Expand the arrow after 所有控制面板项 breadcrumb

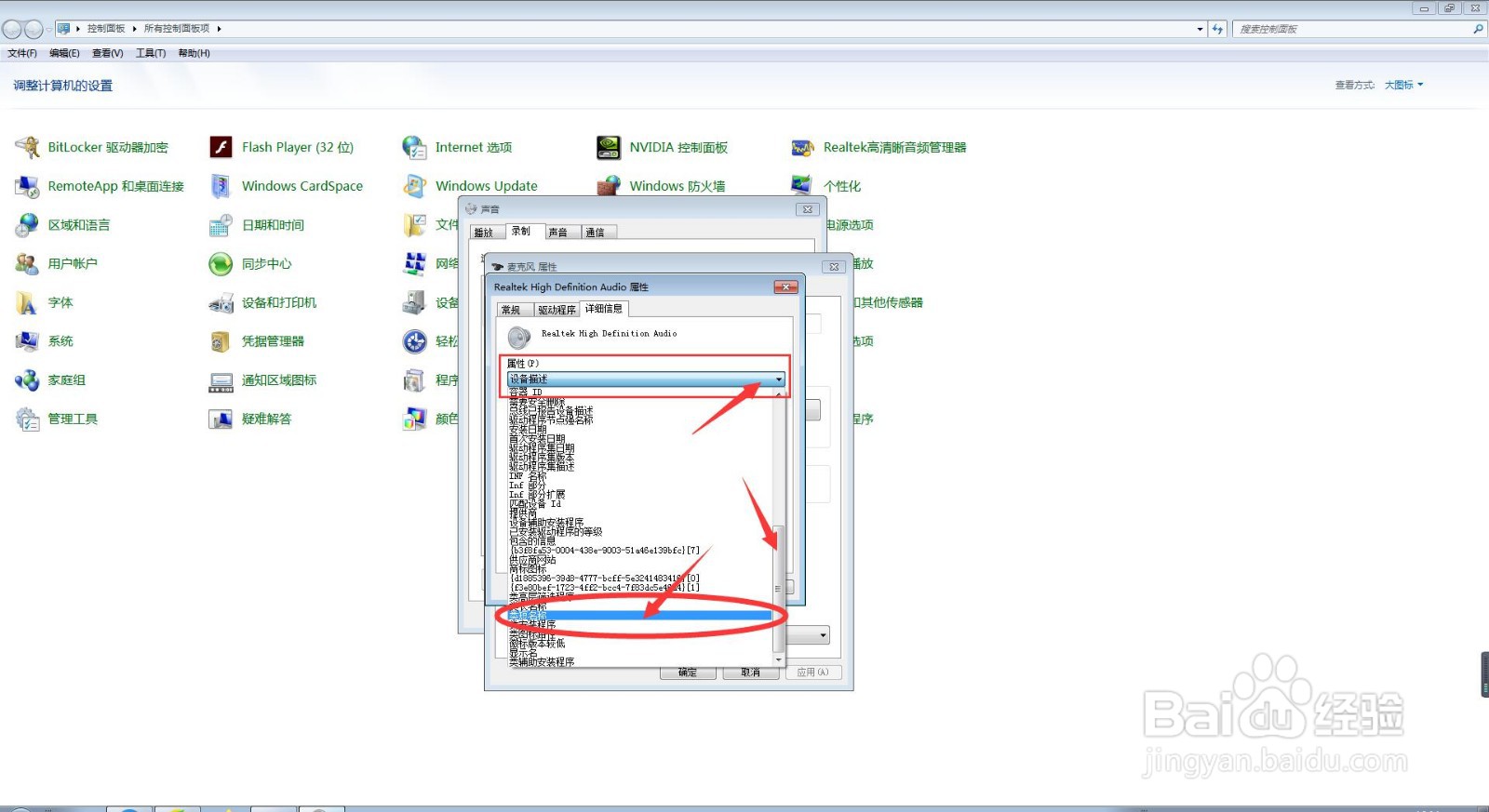click(x=219, y=29)
